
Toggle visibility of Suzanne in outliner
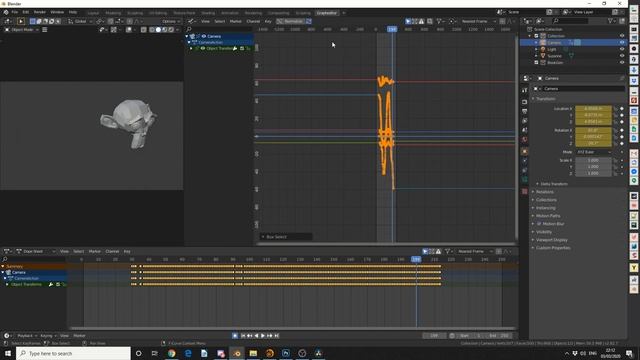pyautogui.click(x=622, y=56)
